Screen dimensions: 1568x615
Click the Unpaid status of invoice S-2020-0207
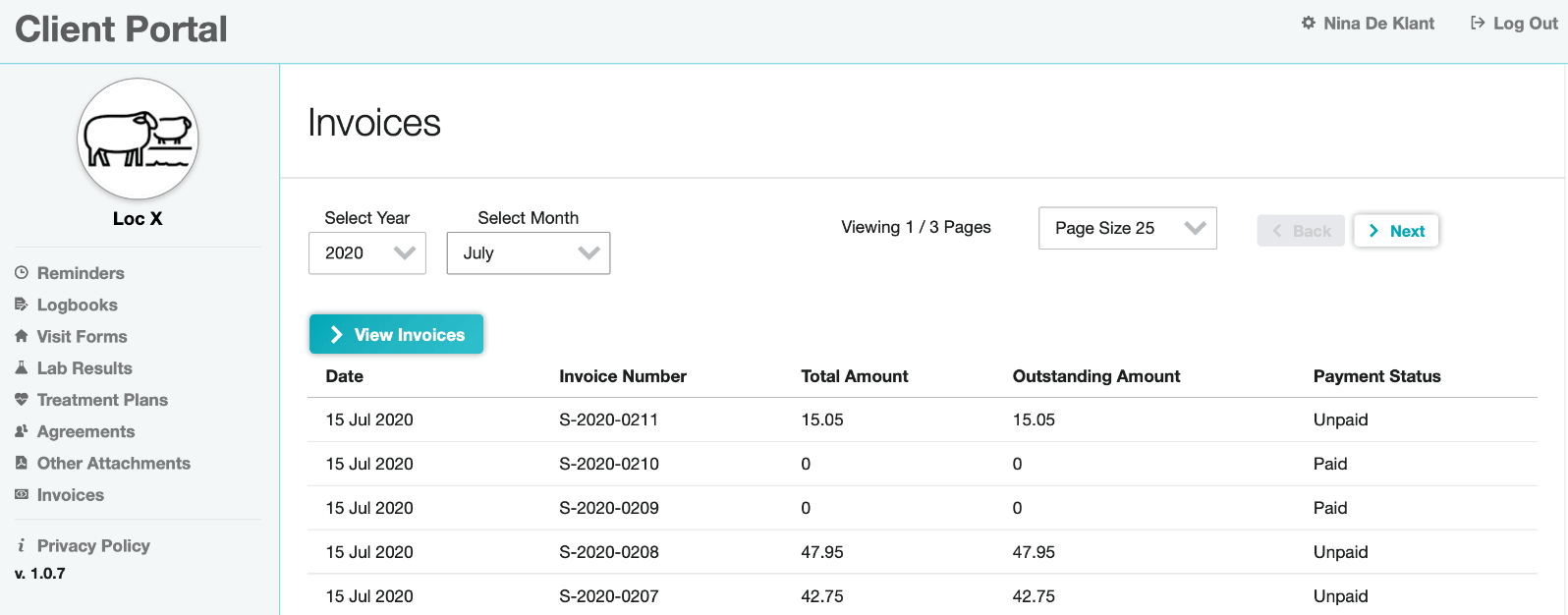pyautogui.click(x=1341, y=596)
